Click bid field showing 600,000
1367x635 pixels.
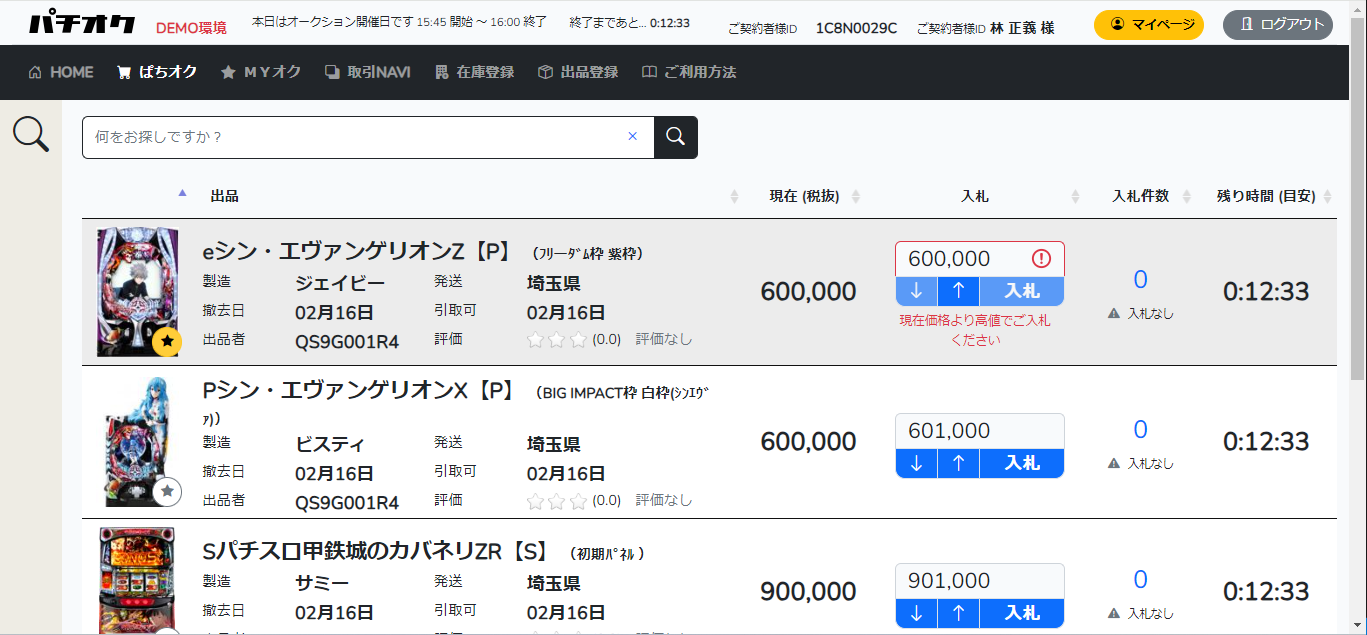click(x=980, y=259)
